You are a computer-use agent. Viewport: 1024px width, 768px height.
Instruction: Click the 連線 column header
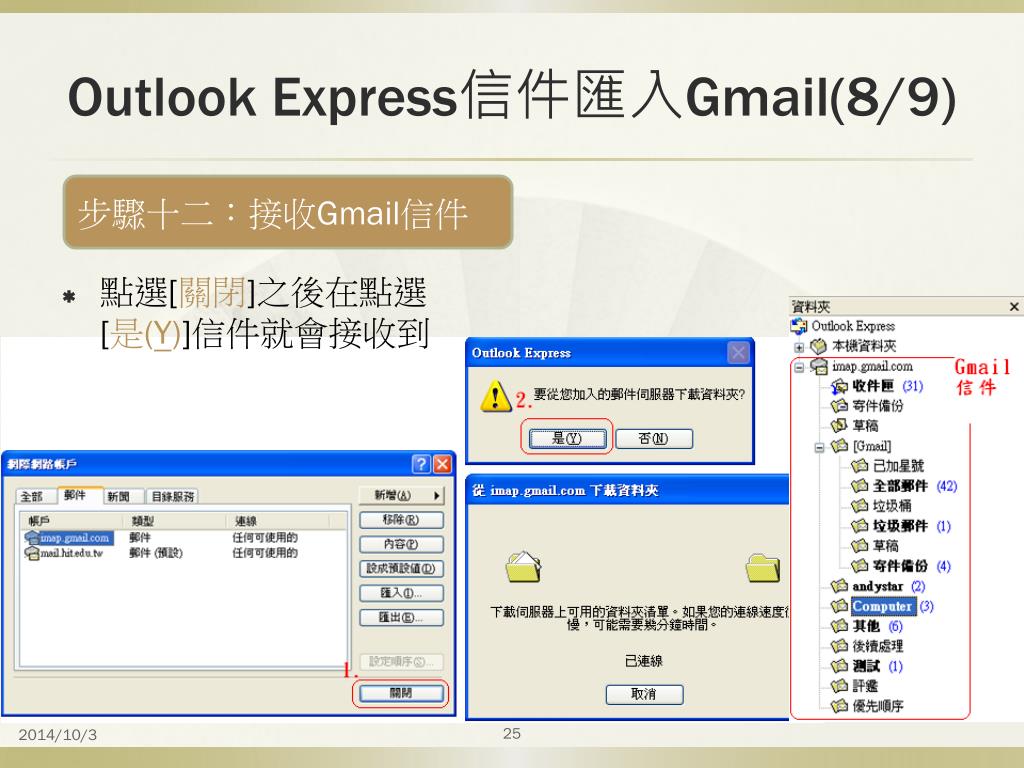[278, 521]
